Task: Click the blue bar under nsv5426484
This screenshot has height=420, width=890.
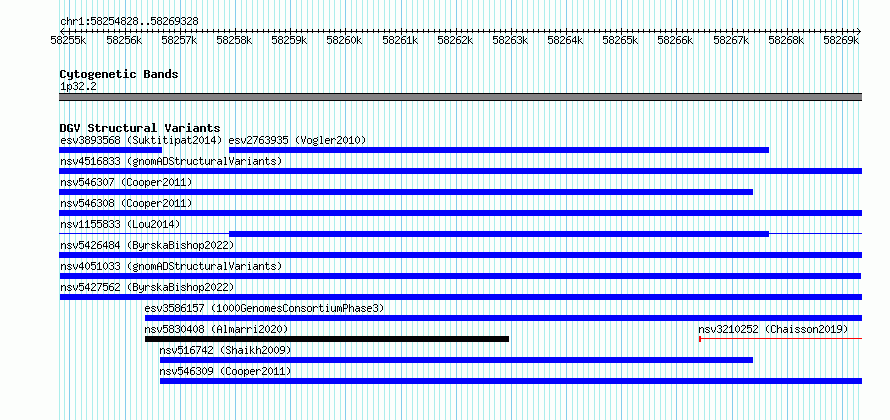Action: coord(460,255)
